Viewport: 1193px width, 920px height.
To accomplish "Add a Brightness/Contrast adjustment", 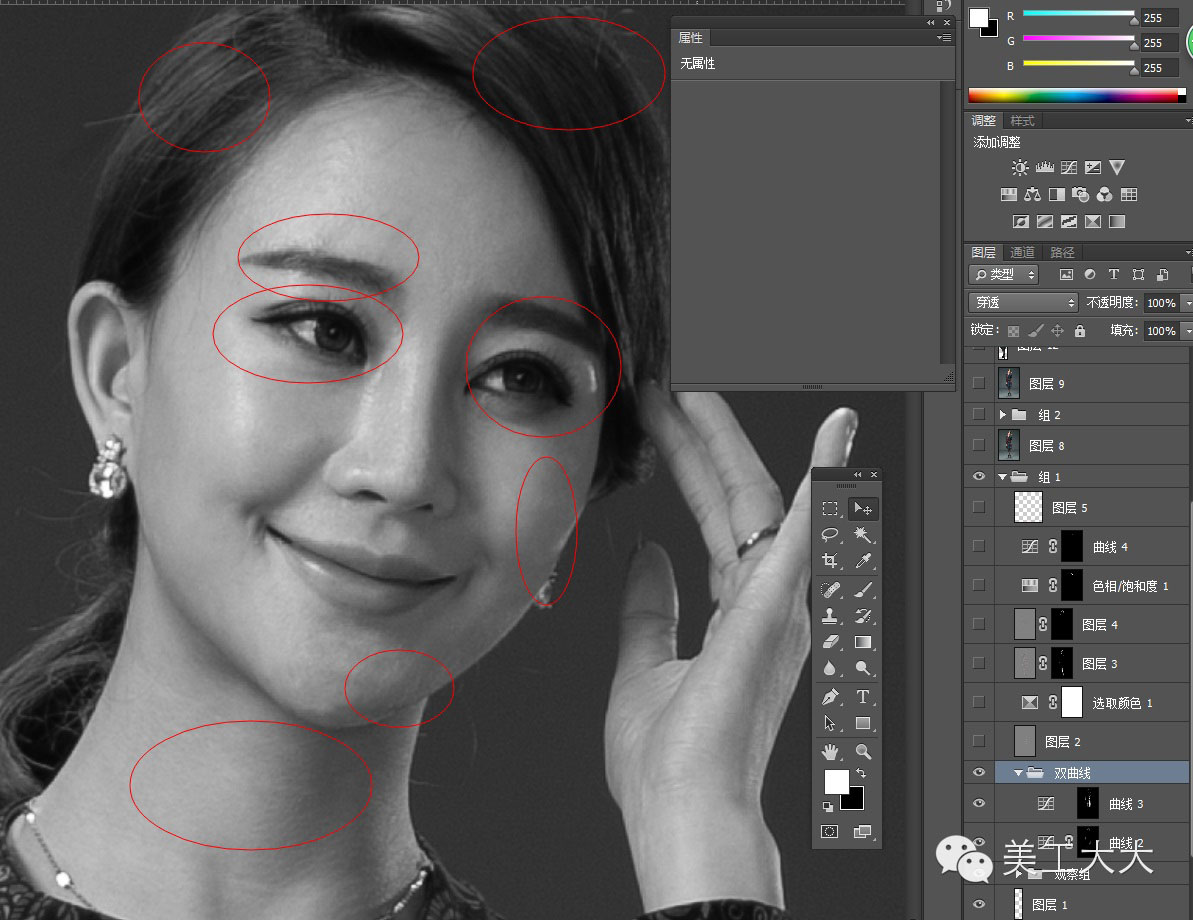I will click(1020, 167).
